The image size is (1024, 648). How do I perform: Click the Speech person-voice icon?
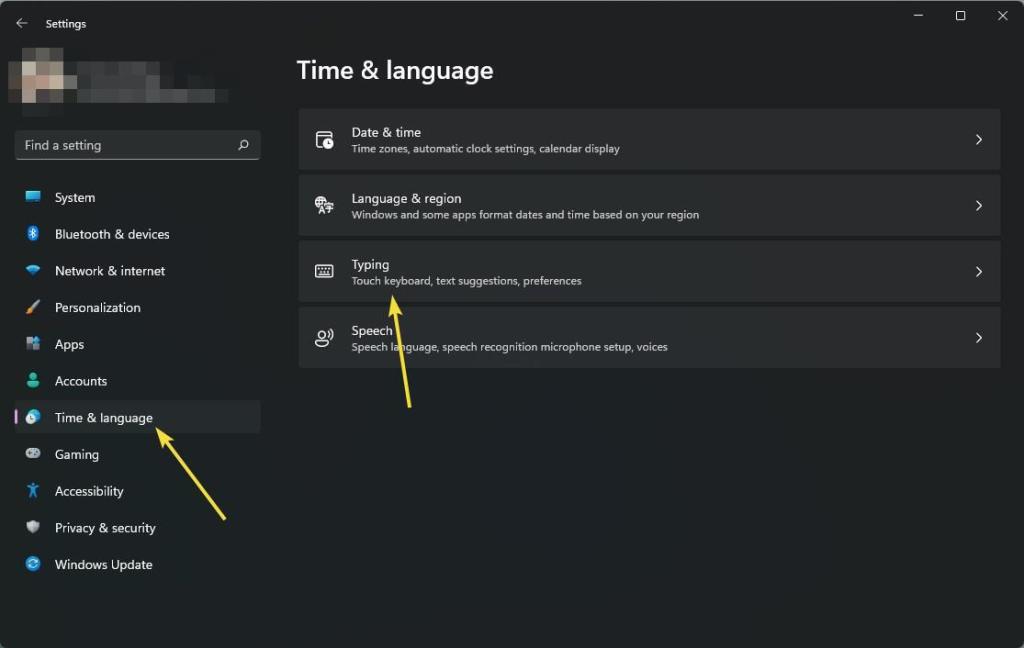(x=325, y=338)
